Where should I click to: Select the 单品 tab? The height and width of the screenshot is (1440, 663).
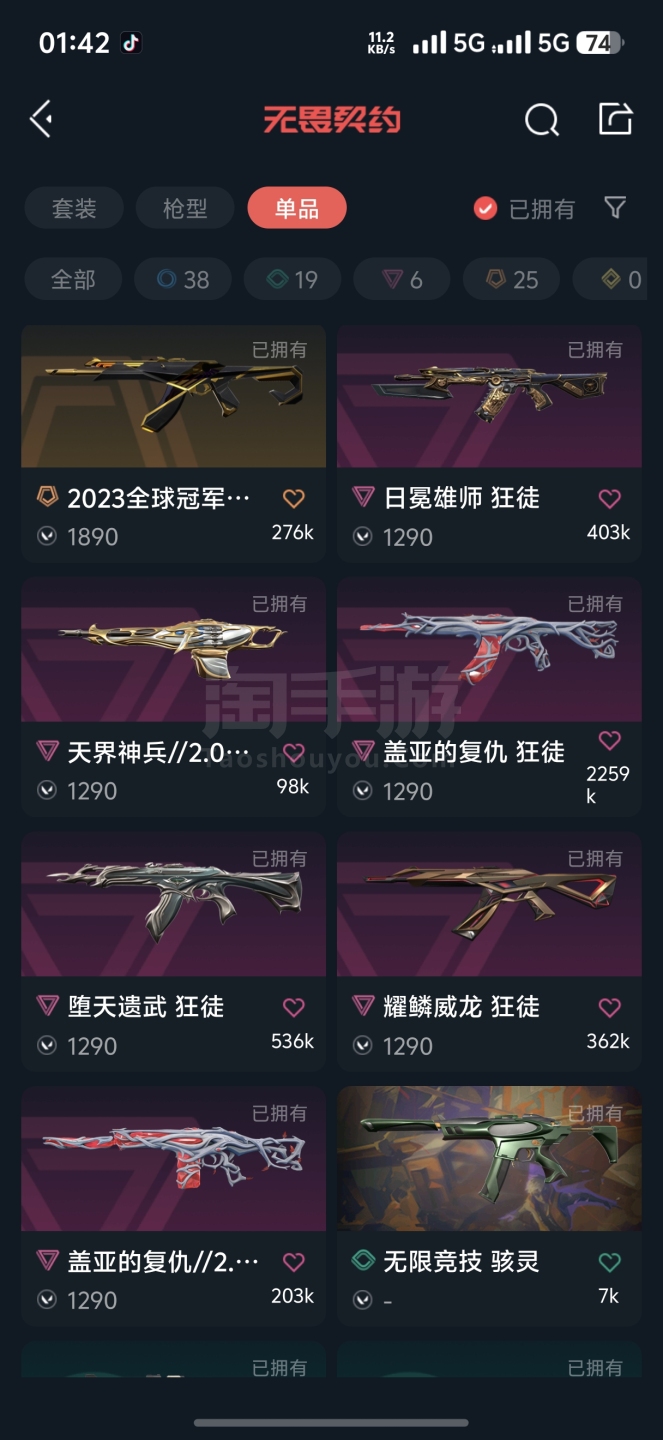[x=297, y=208]
